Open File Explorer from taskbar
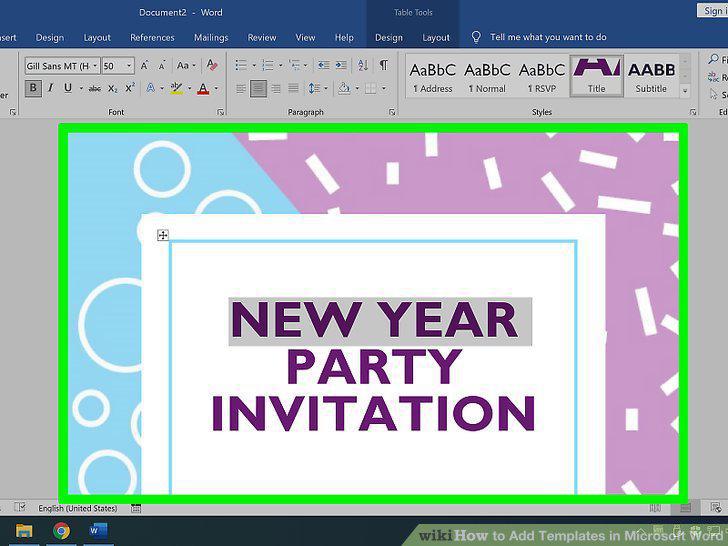 pos(24,531)
